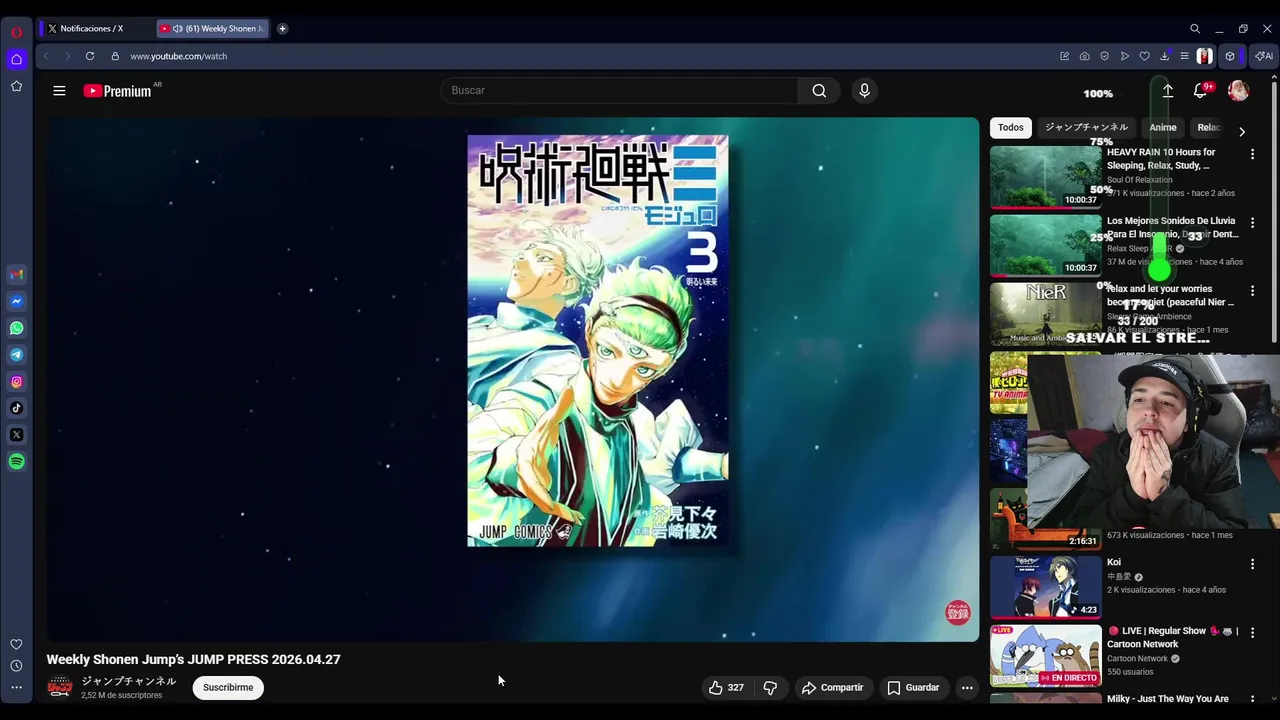Click the YouTube create upload icon
This screenshot has width=1280, height=720.
1167,91
